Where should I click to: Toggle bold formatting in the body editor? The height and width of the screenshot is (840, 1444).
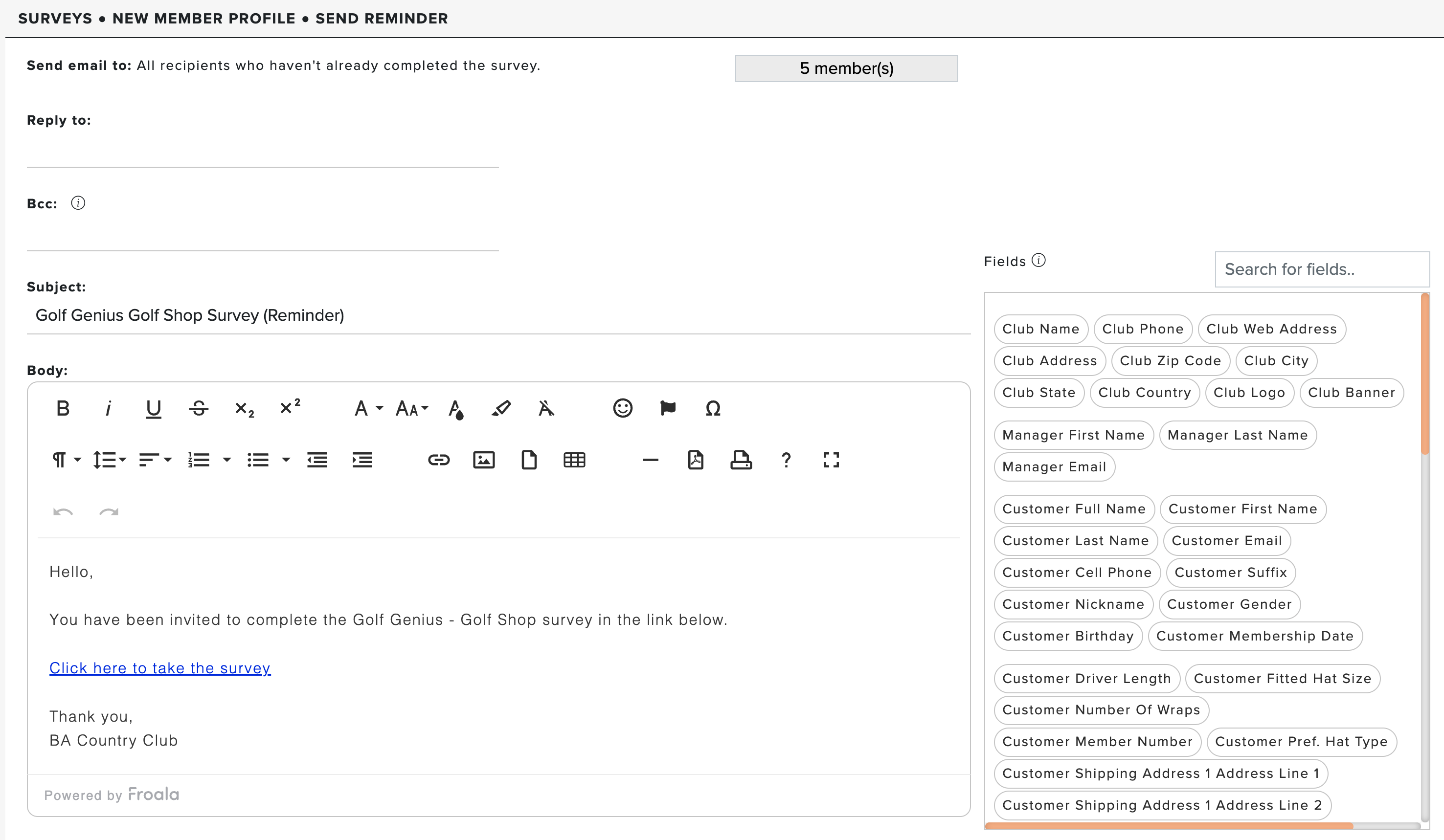pos(63,408)
